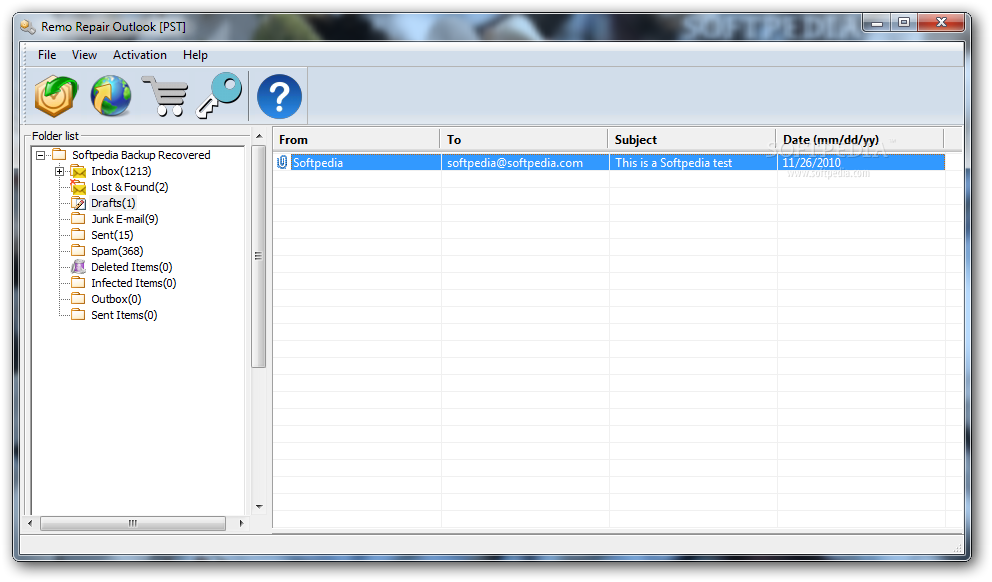
Task: Click the folder list horizontal scrollbar thumb
Action: click(x=133, y=523)
